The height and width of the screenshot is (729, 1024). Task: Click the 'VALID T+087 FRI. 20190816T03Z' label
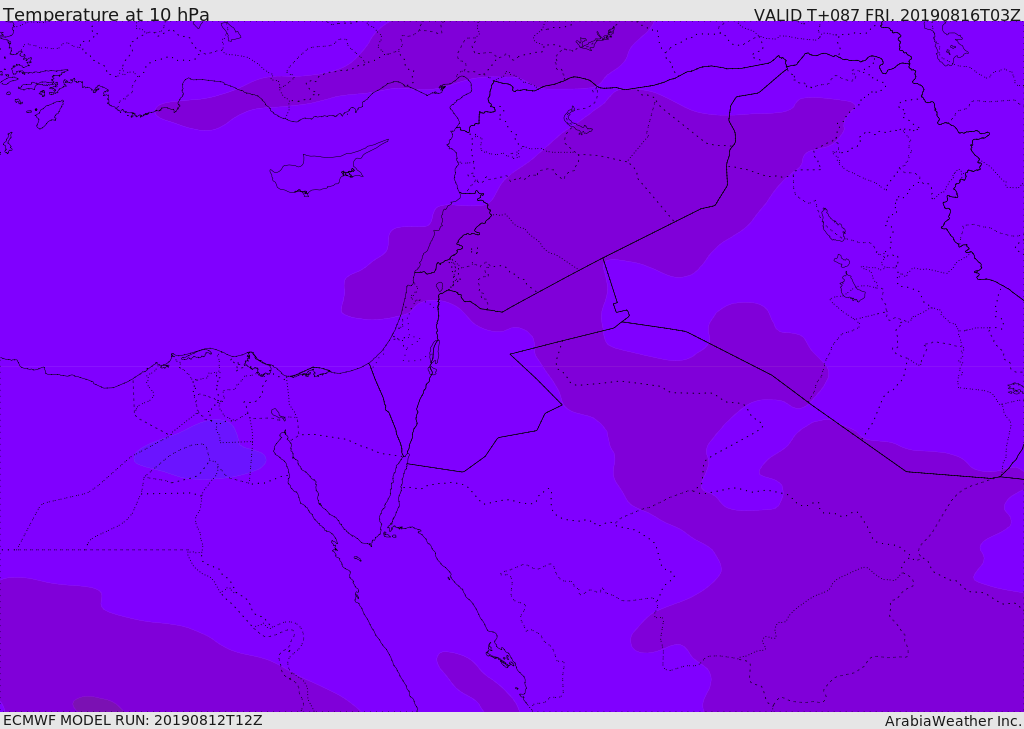pos(887,15)
